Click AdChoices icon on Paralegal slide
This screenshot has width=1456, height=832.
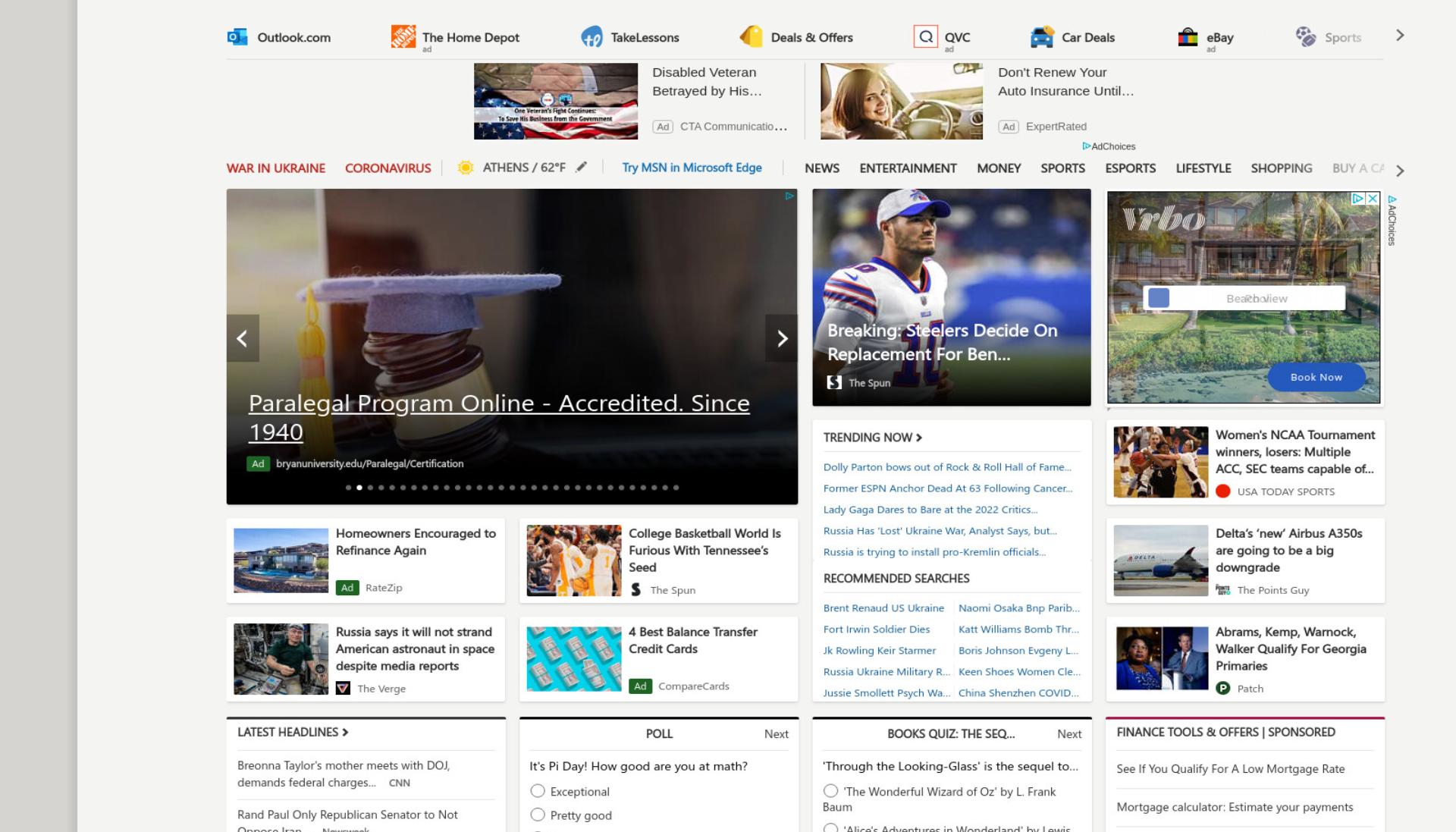[x=789, y=196]
